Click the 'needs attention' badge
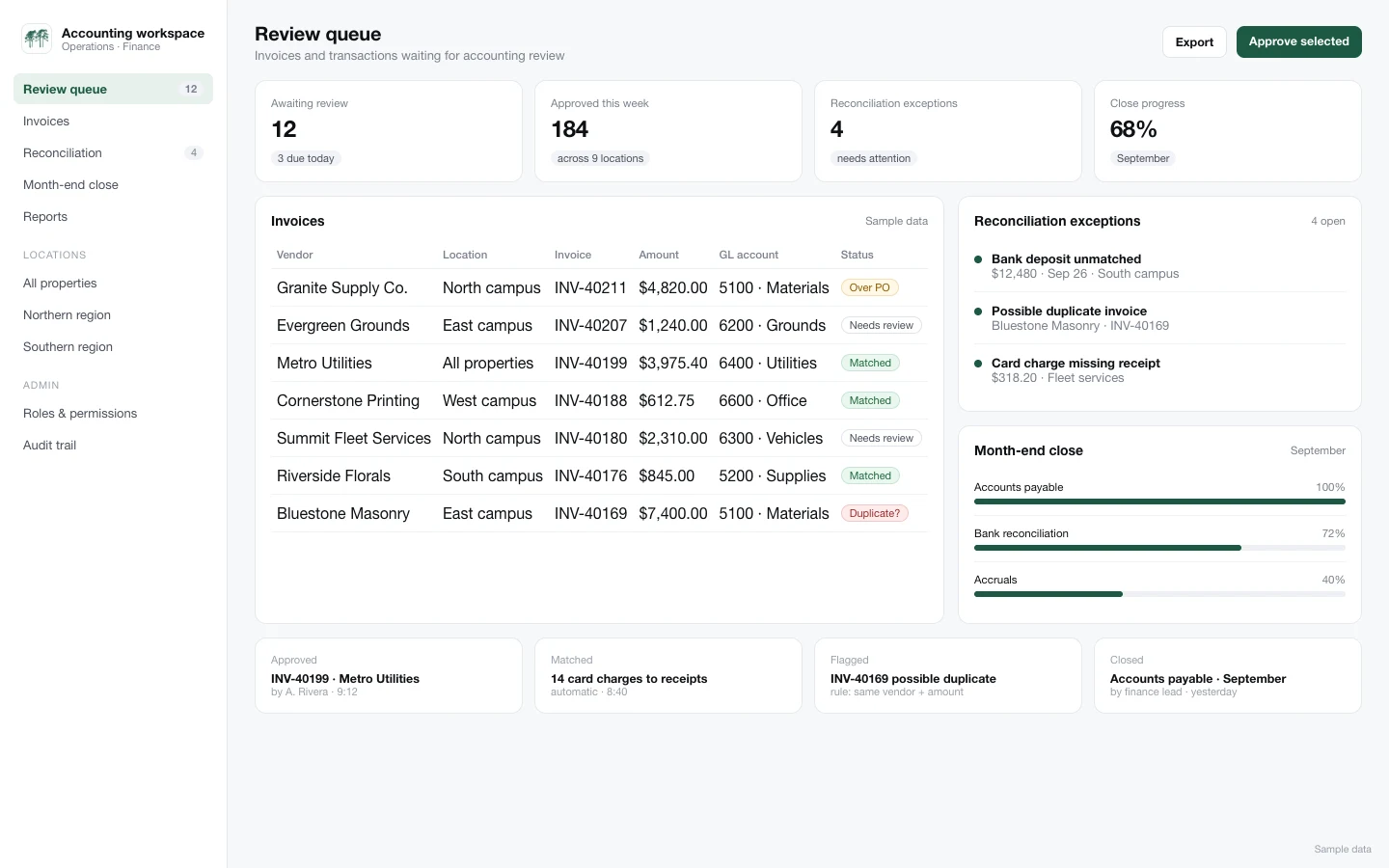The height and width of the screenshot is (868, 1389). click(x=874, y=158)
